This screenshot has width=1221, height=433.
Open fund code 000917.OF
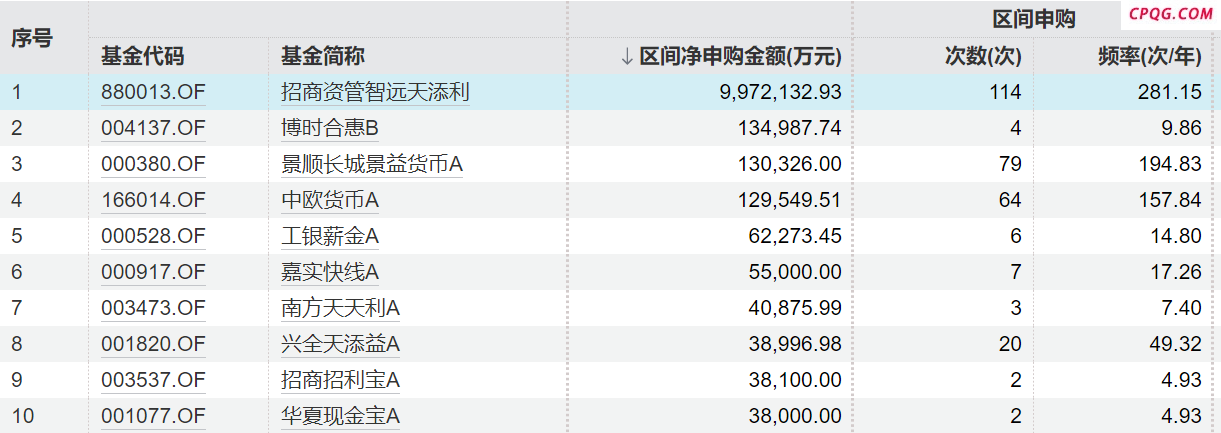[x=153, y=272]
